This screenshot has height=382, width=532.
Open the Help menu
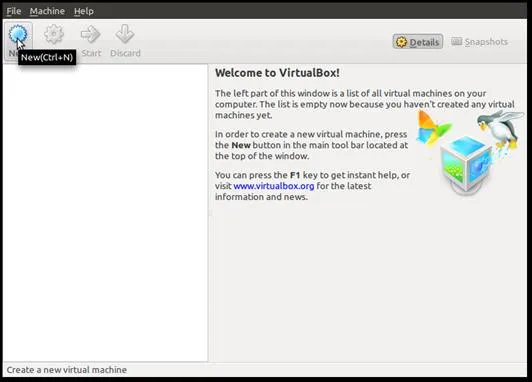point(84,11)
